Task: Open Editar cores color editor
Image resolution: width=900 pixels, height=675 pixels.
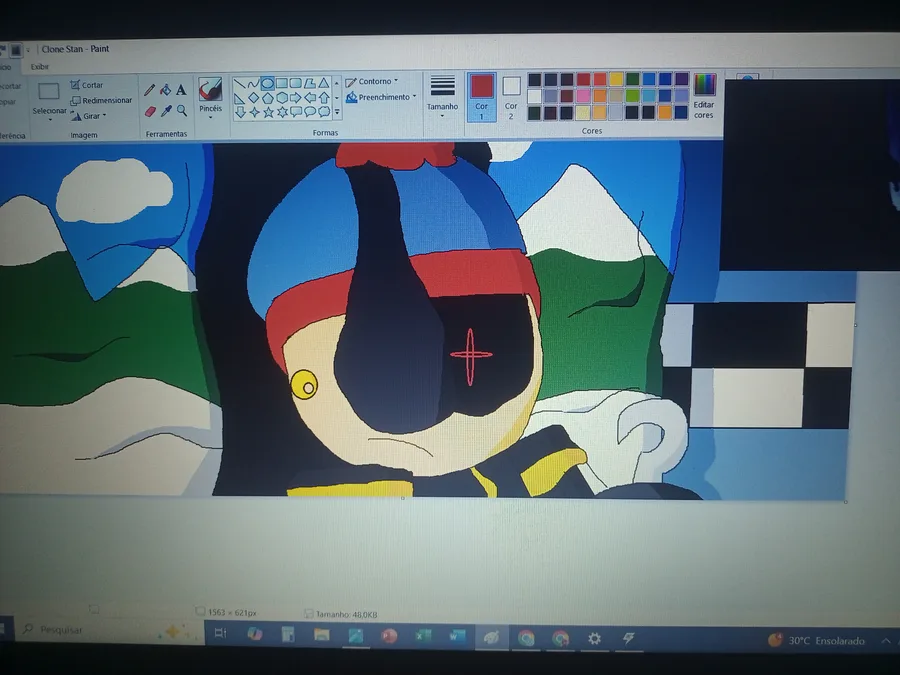Action: tap(704, 96)
